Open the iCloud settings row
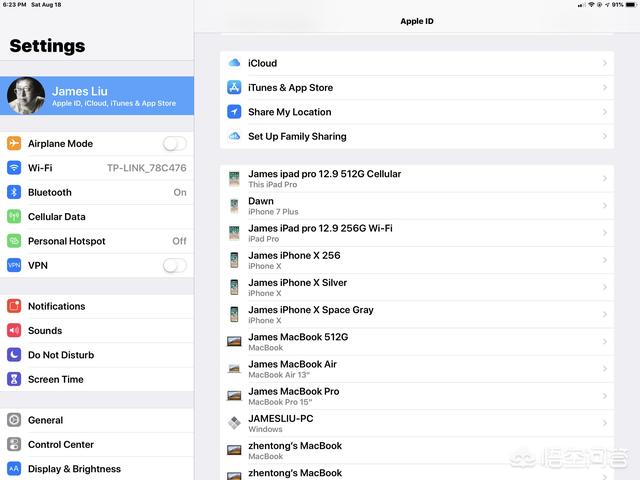 click(x=417, y=63)
